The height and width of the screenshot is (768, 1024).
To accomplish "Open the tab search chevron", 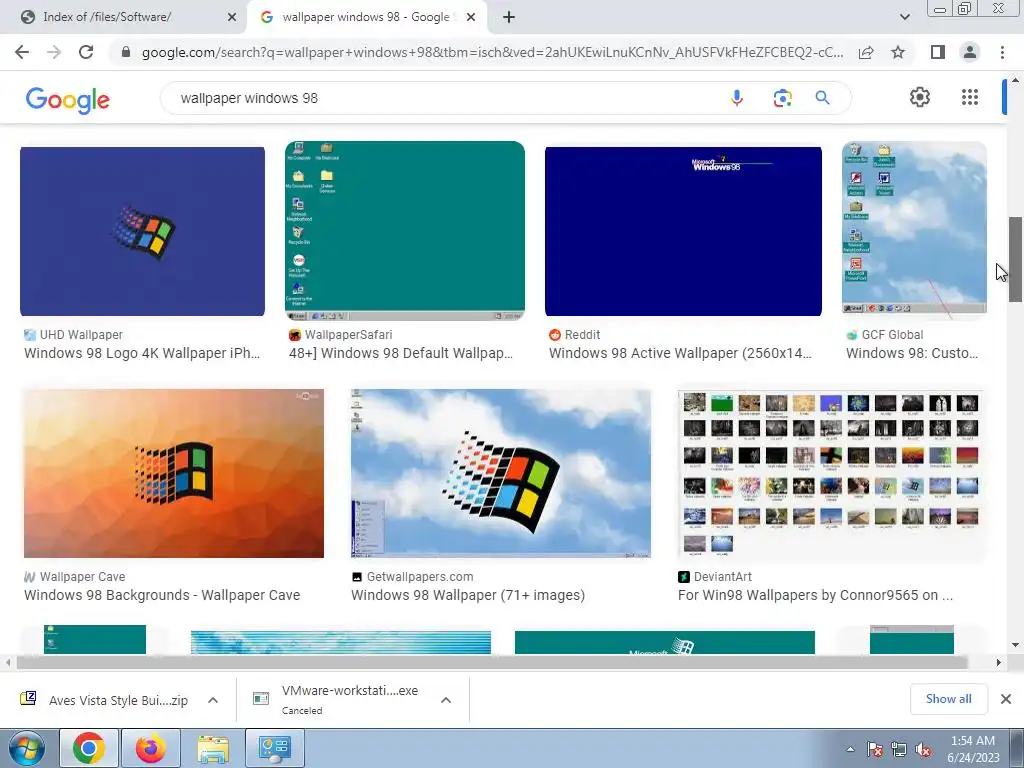I will (x=904, y=17).
